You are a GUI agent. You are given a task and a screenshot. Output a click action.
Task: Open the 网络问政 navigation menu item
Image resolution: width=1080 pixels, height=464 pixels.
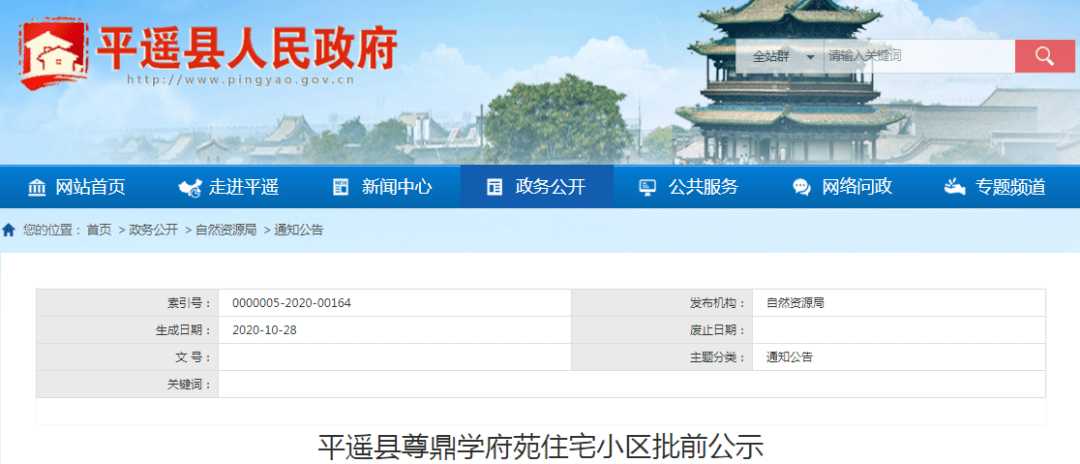pyautogui.click(x=857, y=187)
